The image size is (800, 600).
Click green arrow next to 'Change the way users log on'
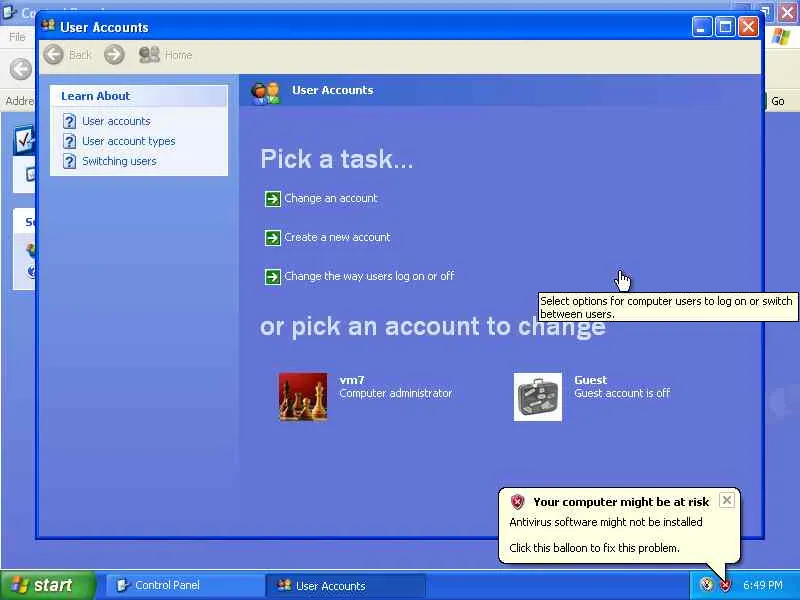point(272,277)
